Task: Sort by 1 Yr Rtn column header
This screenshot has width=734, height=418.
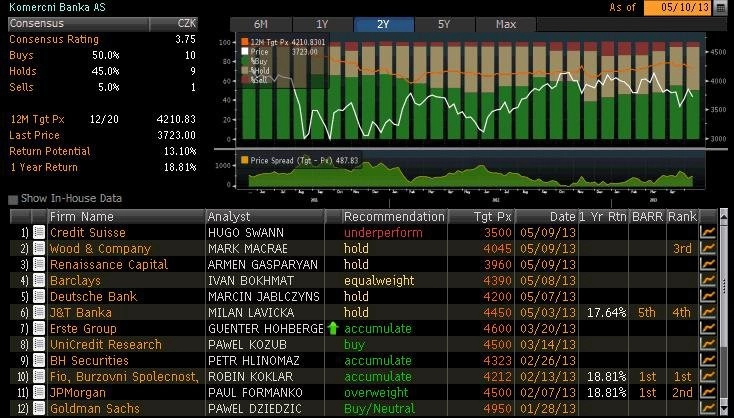Action: click(x=603, y=216)
